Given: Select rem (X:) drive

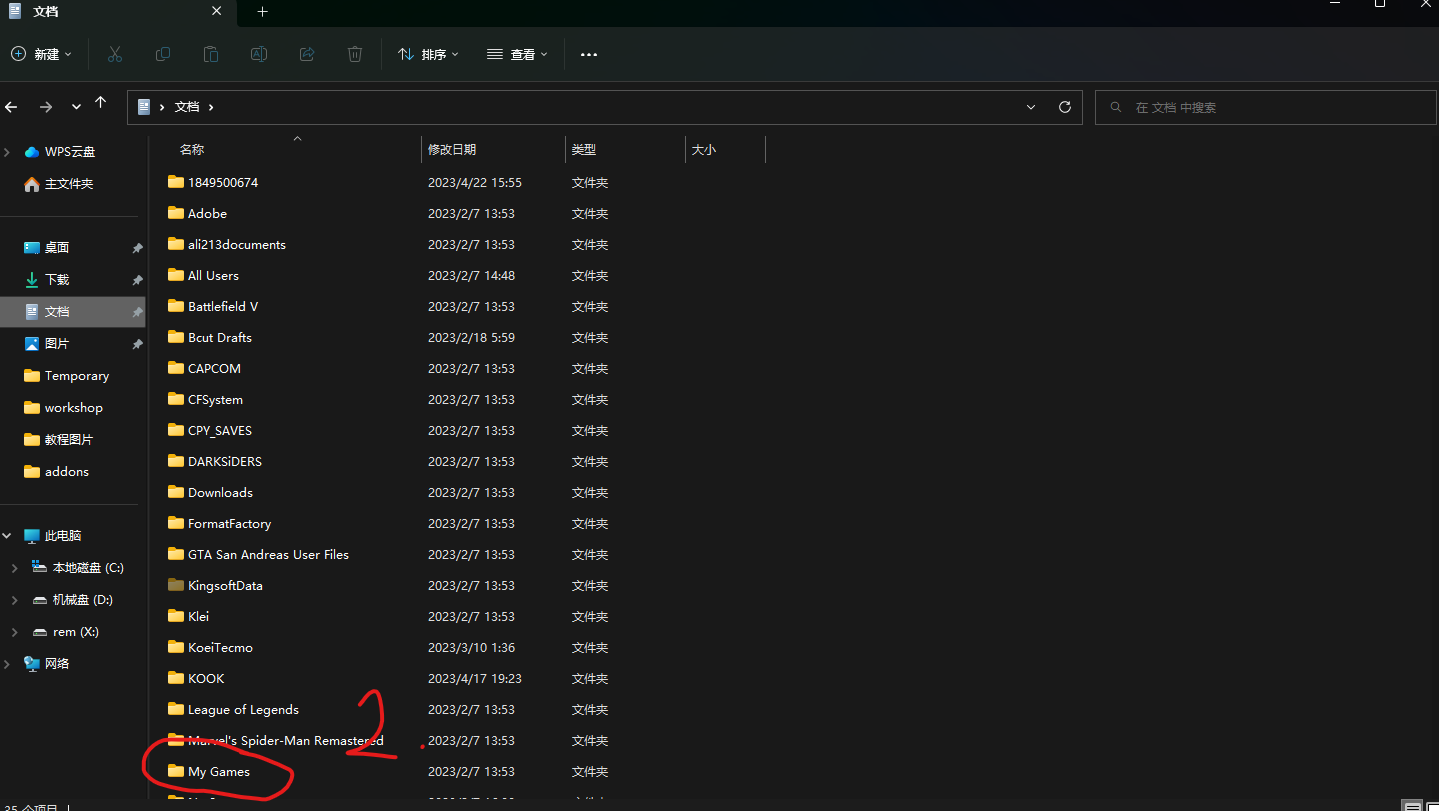Looking at the screenshot, I should [66, 632].
